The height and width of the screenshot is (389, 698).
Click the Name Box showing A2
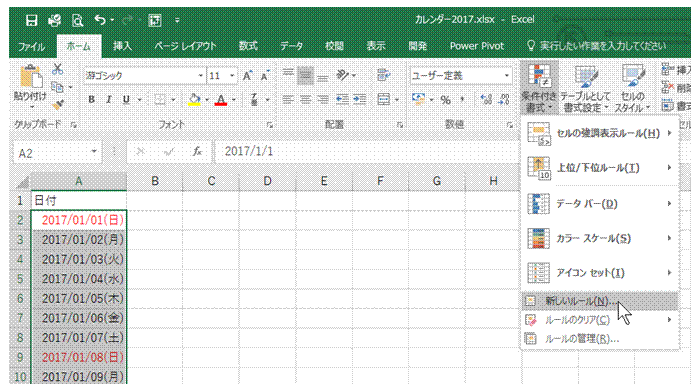(x=57, y=153)
